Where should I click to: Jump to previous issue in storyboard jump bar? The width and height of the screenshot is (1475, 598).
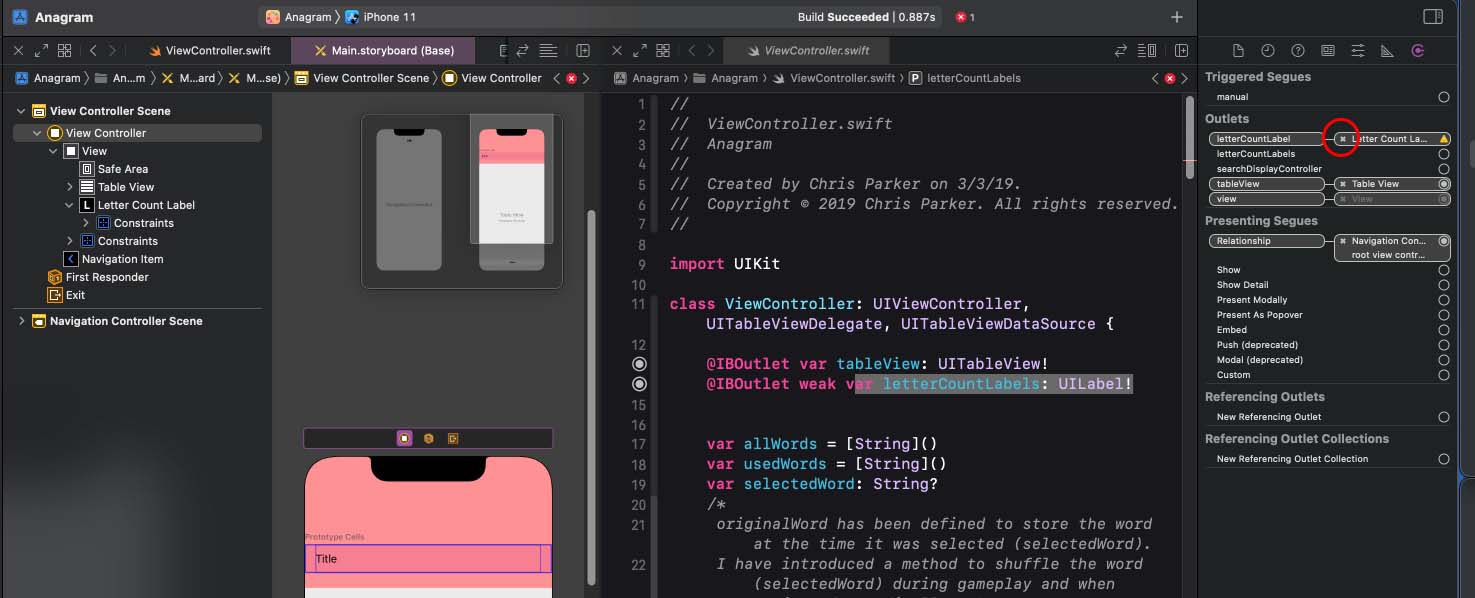tap(557, 78)
